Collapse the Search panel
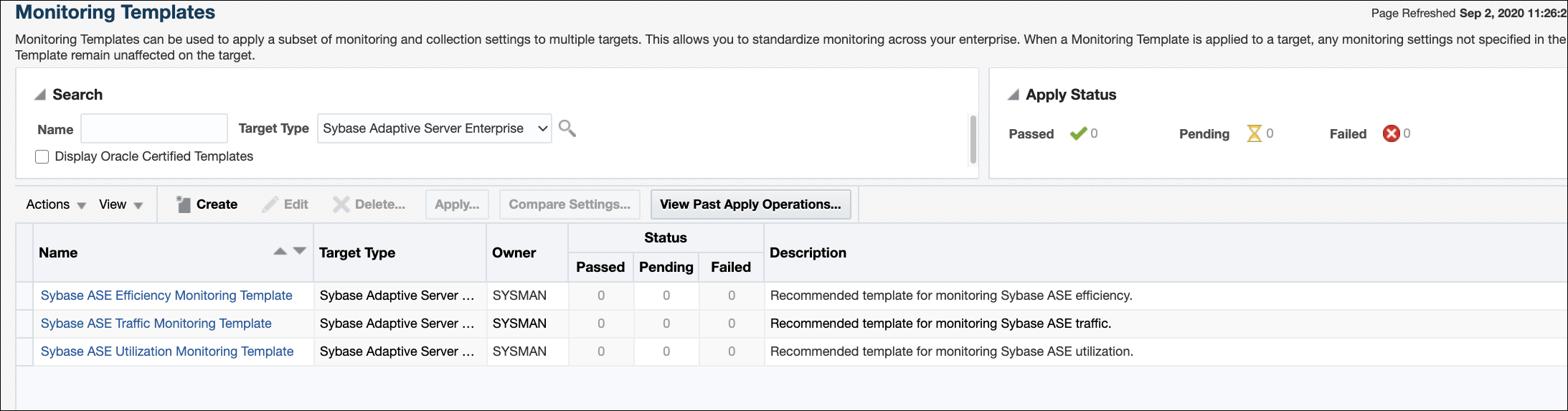Image resolution: width=1568 pixels, height=411 pixels. 40,95
